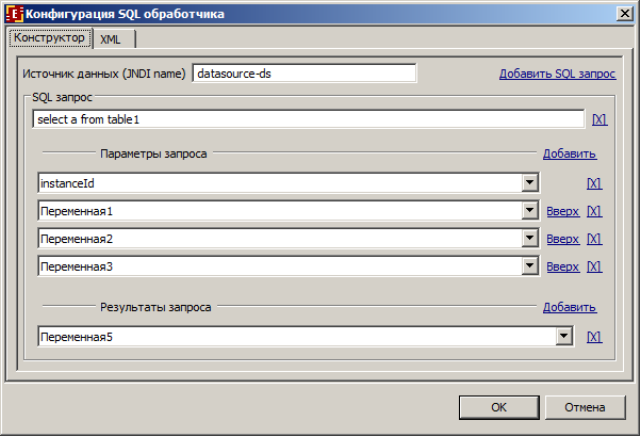Move Переменная1 up with Вверх
The height and width of the screenshot is (436, 640).
coord(563,212)
